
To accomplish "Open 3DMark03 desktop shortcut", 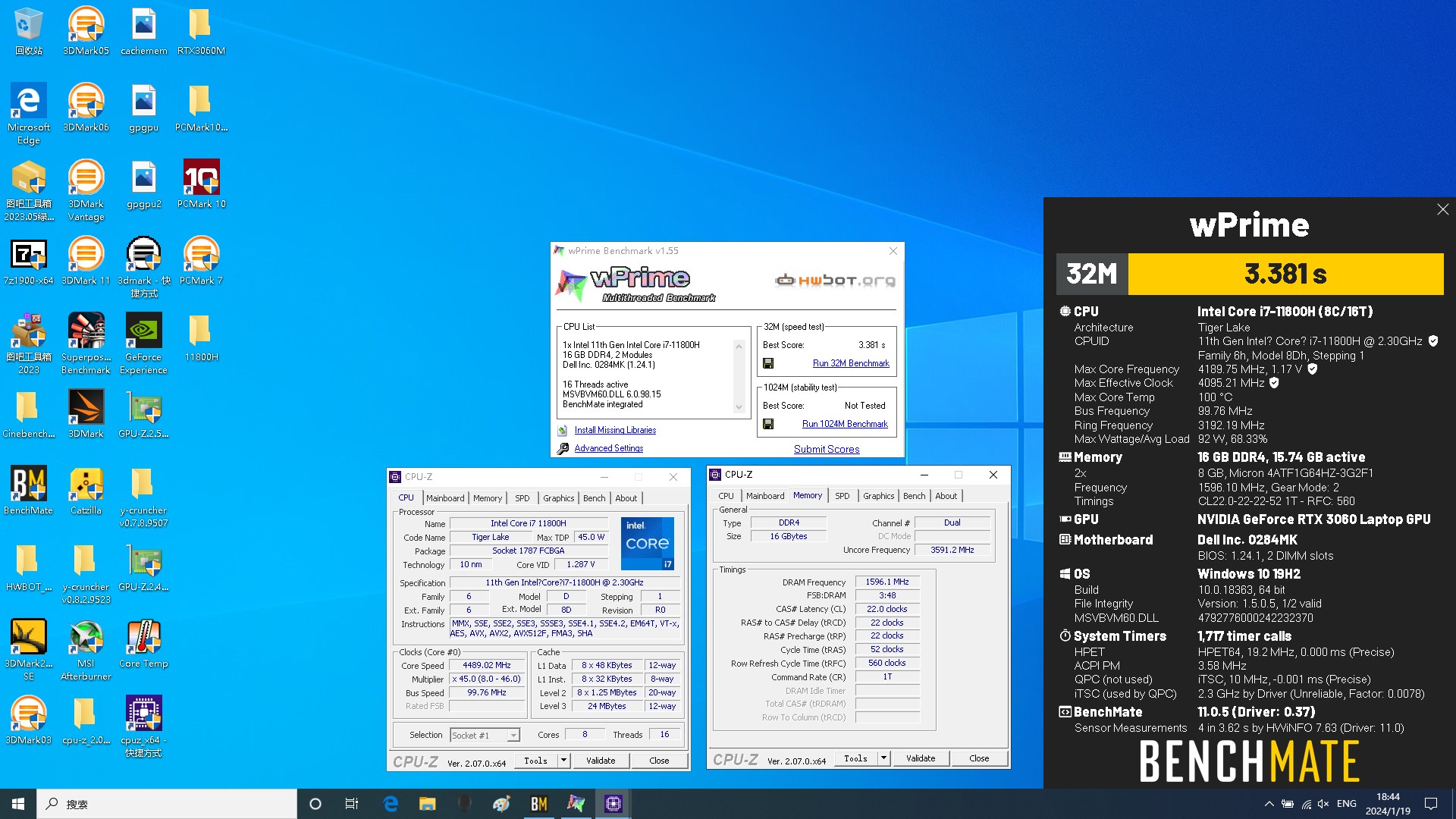I will click(28, 720).
